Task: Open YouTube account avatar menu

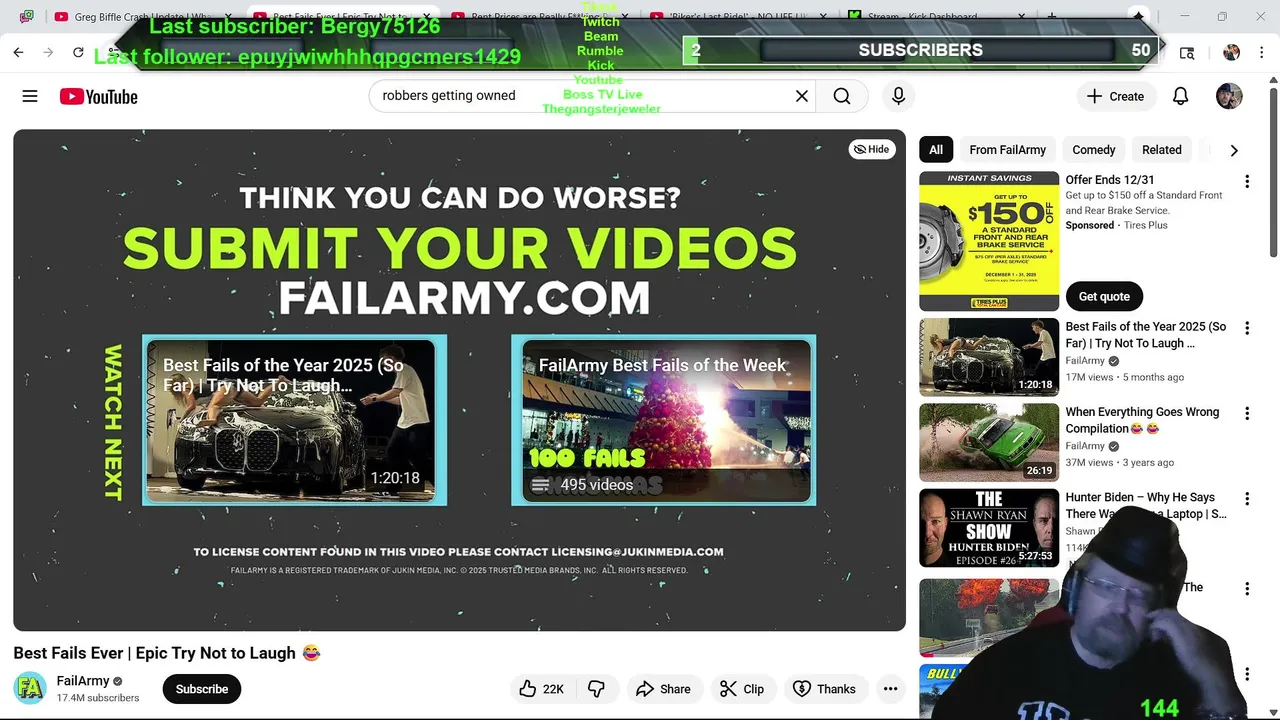Action: point(1229,96)
